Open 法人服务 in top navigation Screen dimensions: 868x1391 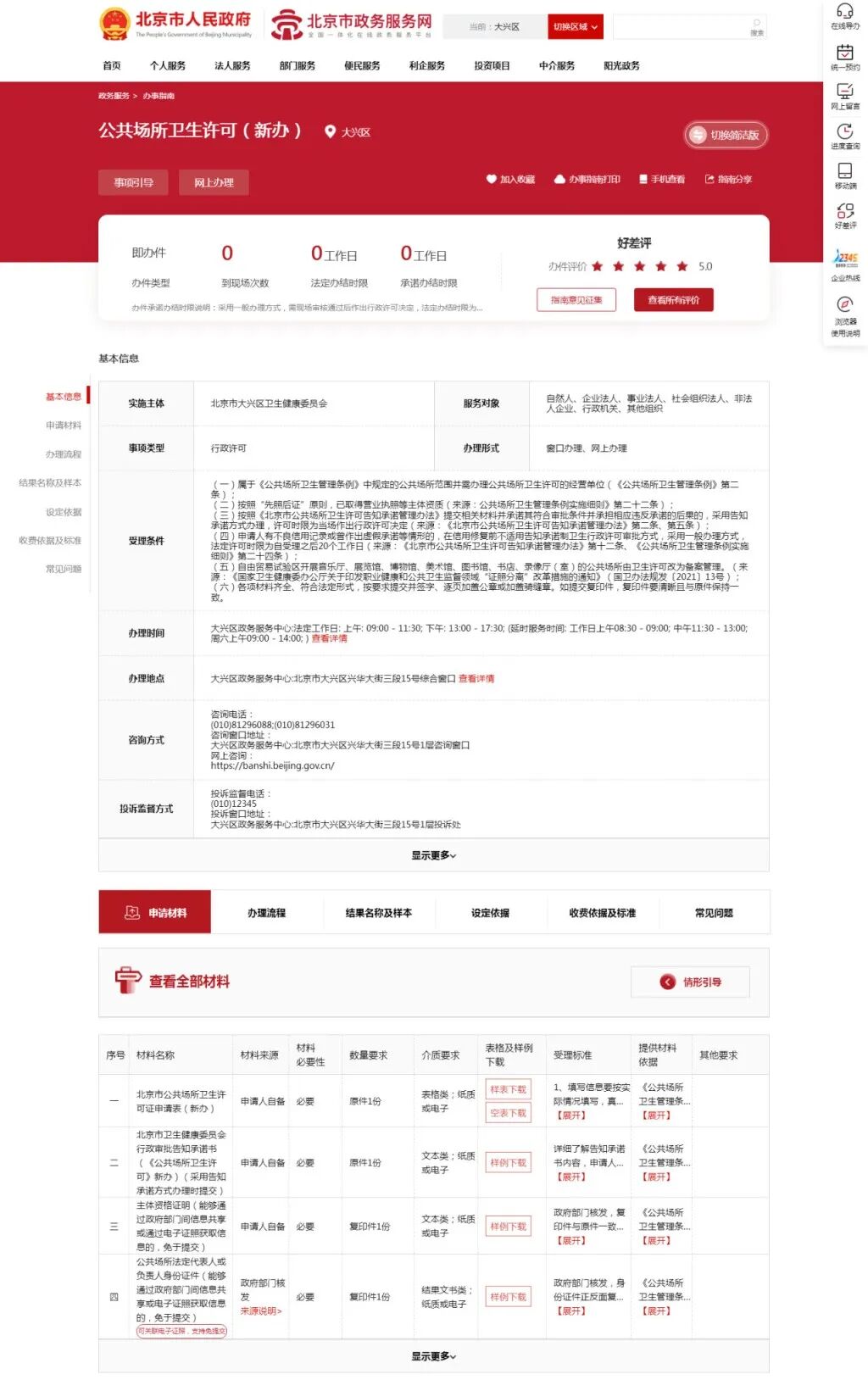(232, 66)
